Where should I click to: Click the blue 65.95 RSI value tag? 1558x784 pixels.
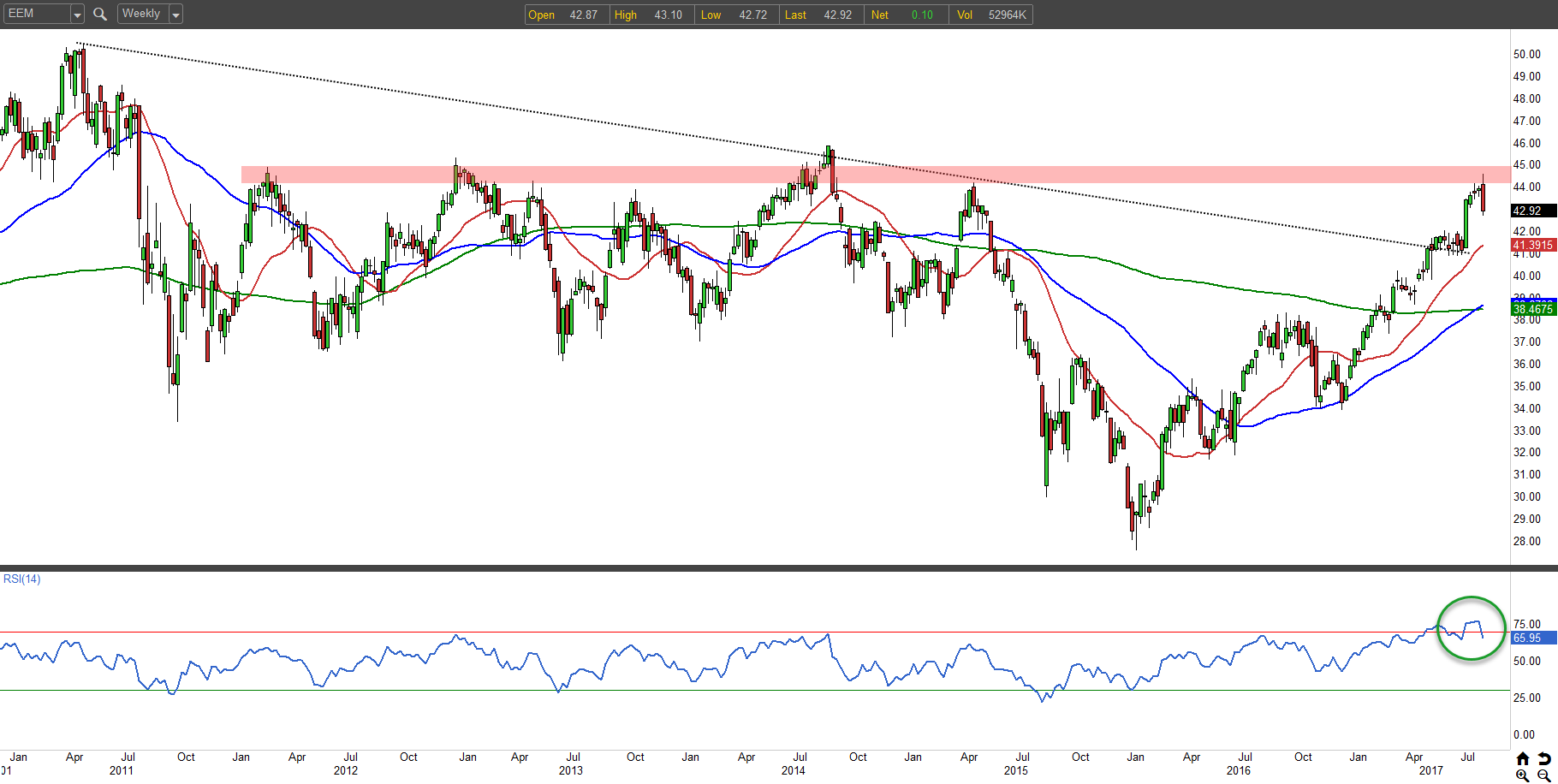pos(1532,638)
